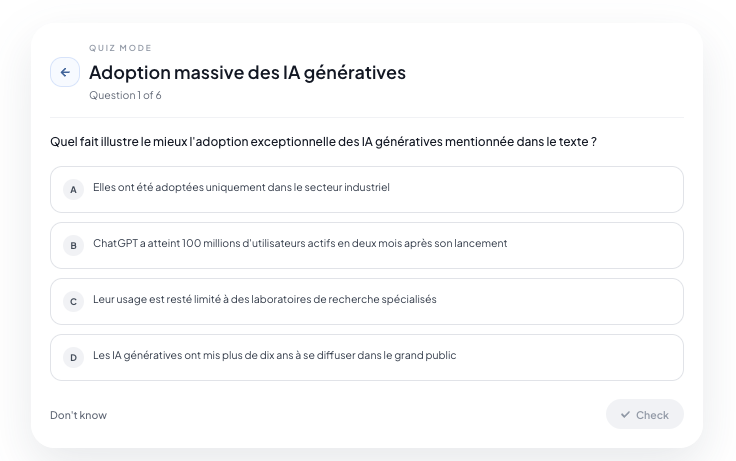Screen dimensions: 736x461
Task: Pick answer about laboratoires de recherche spécialisés
Action: coord(367,301)
